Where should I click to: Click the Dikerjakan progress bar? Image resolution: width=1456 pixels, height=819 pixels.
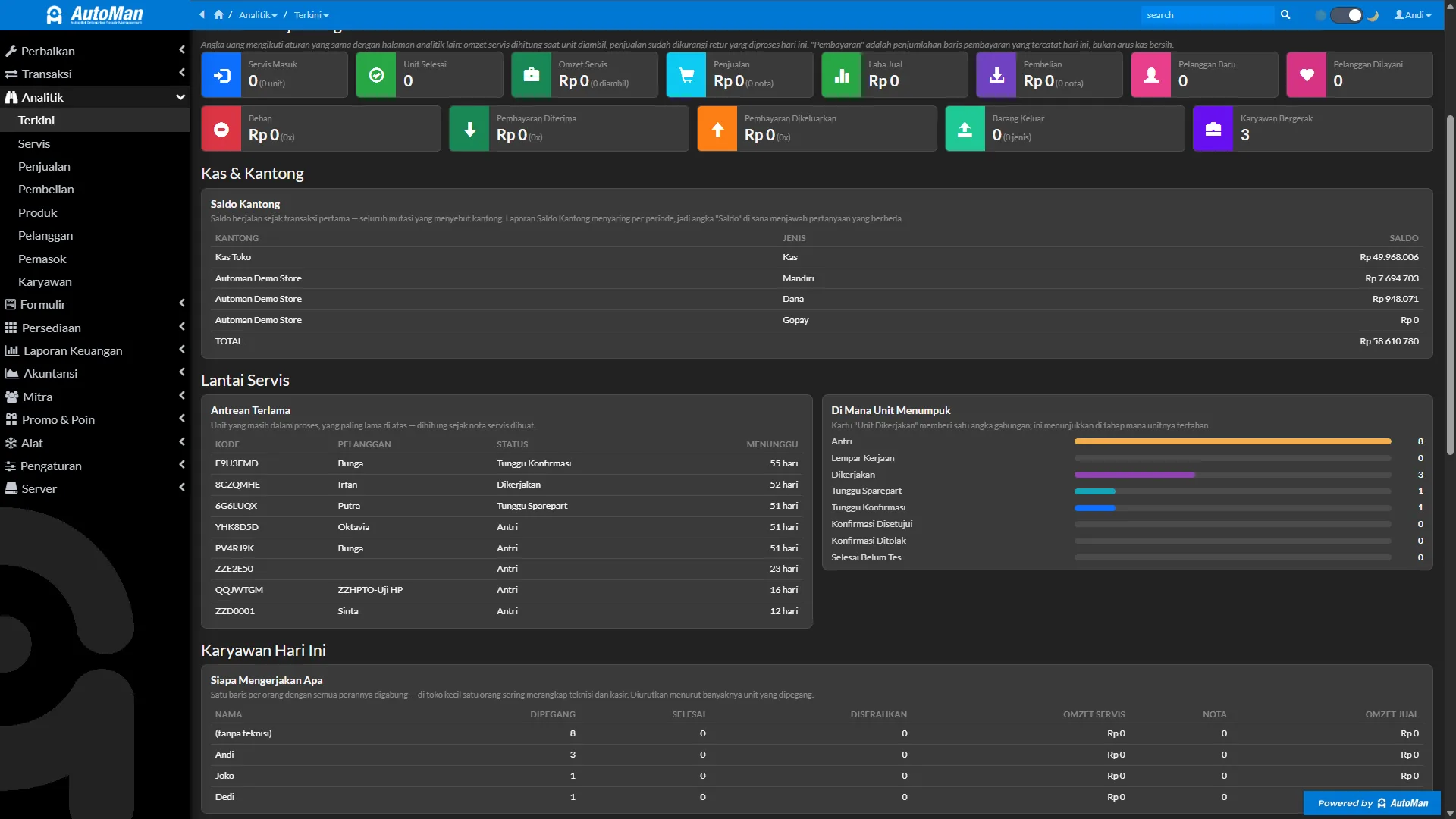(1233, 475)
